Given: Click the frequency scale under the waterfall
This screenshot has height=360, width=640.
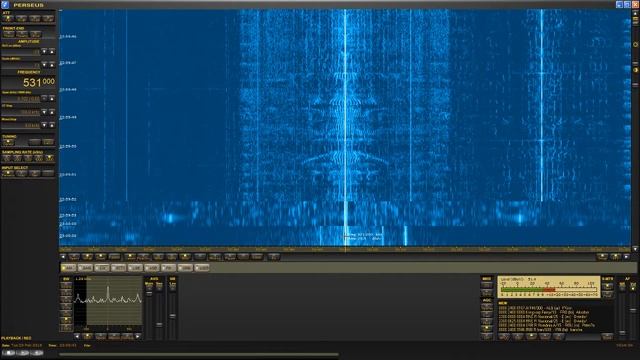Looking at the screenshot, I should (345, 249).
